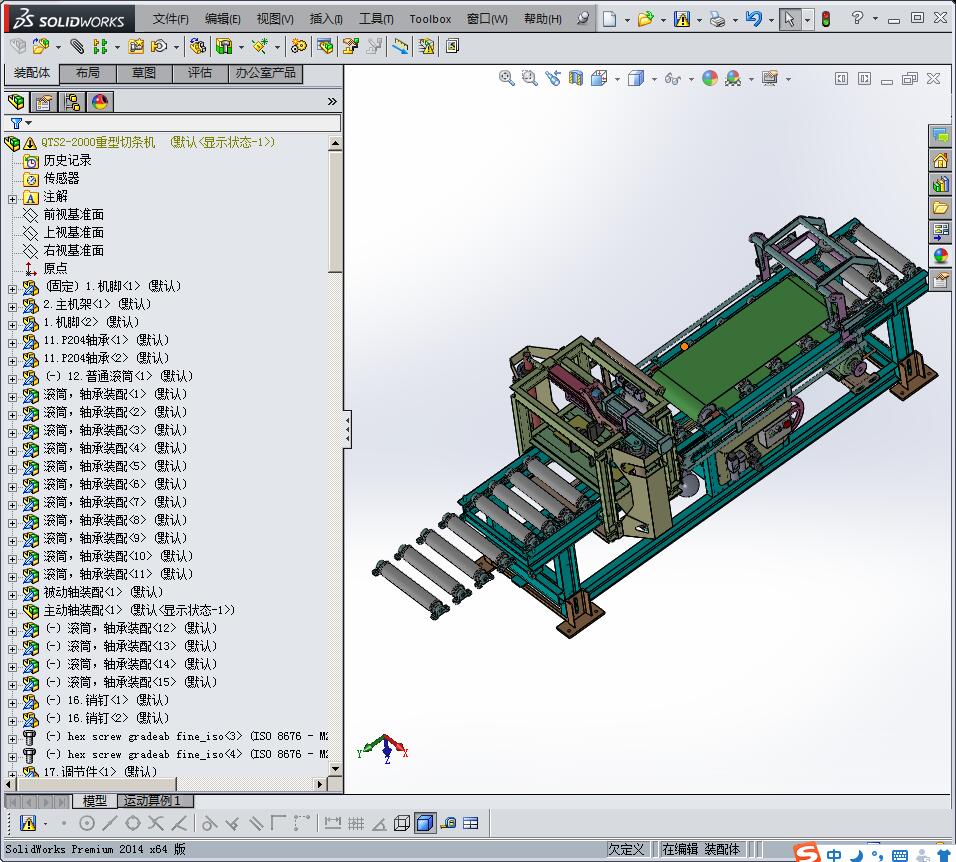
Task: Click the Zoom to Fit magnifier icon
Action: 507,78
